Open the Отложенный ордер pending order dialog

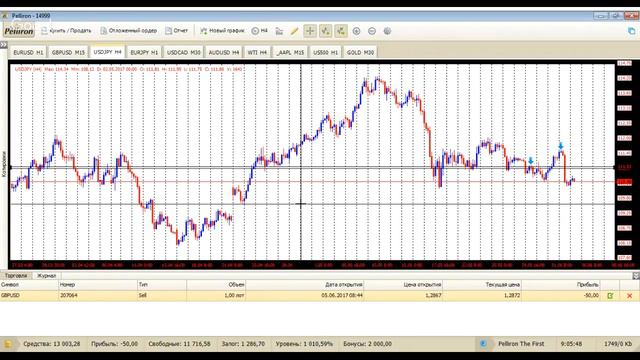click(129, 31)
